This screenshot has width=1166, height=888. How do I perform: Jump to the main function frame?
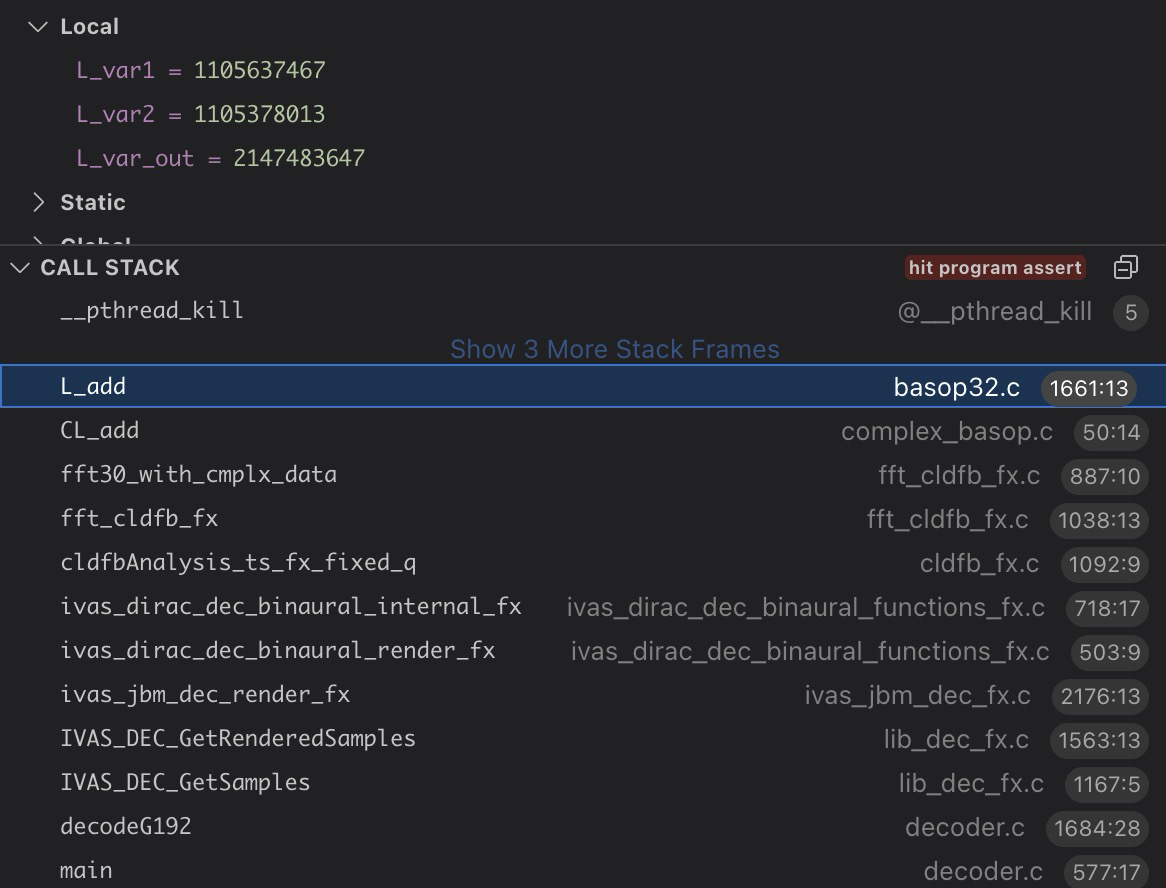point(86,871)
